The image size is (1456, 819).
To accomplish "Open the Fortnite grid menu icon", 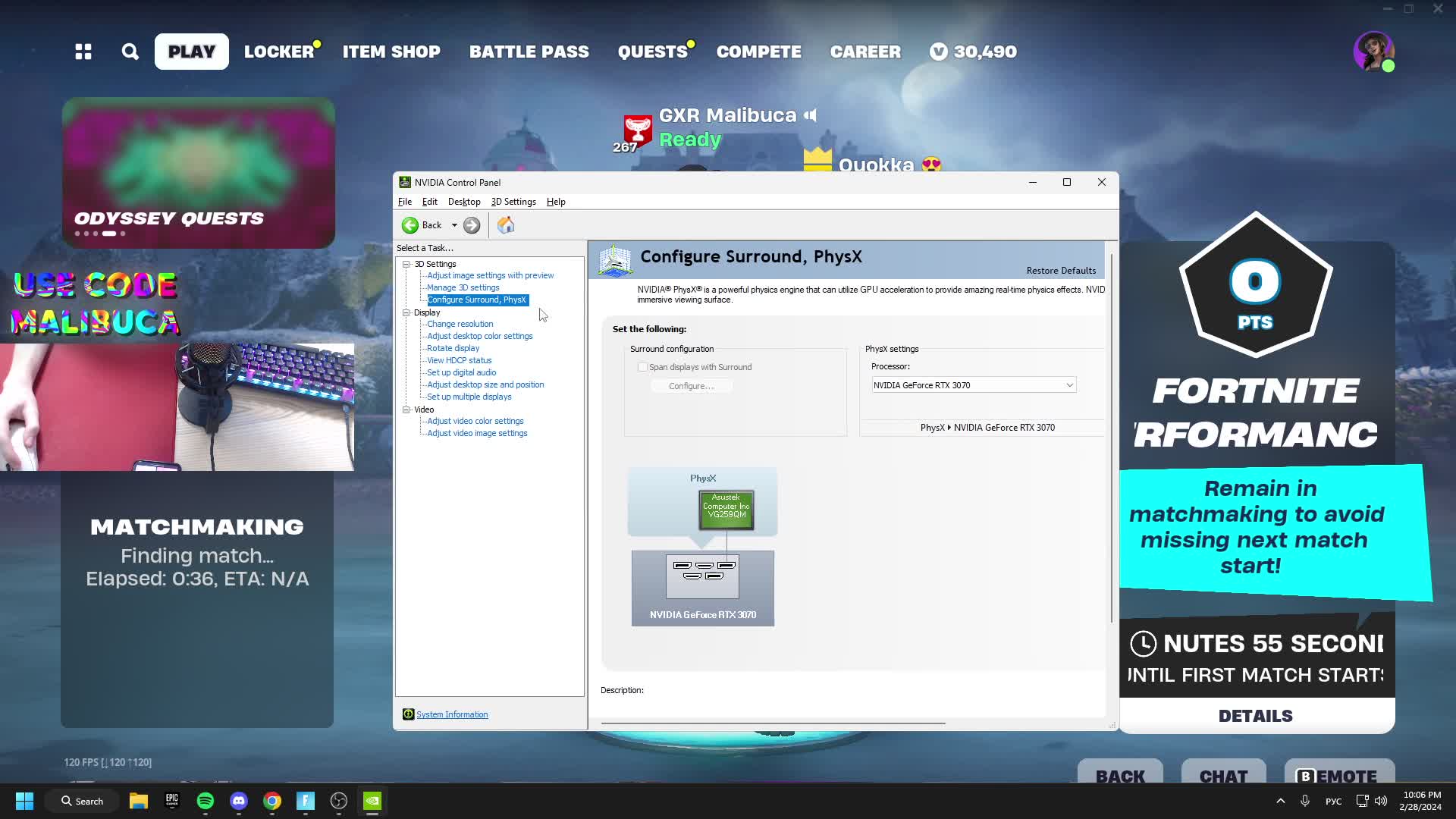I will [x=83, y=52].
